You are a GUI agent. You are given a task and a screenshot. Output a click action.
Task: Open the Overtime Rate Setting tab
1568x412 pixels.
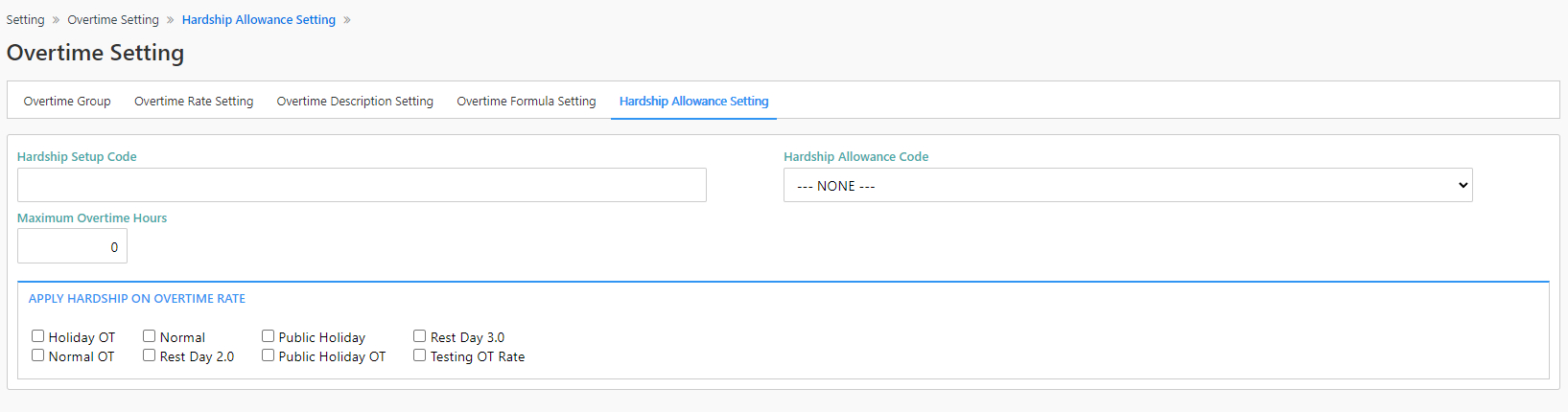(x=194, y=101)
